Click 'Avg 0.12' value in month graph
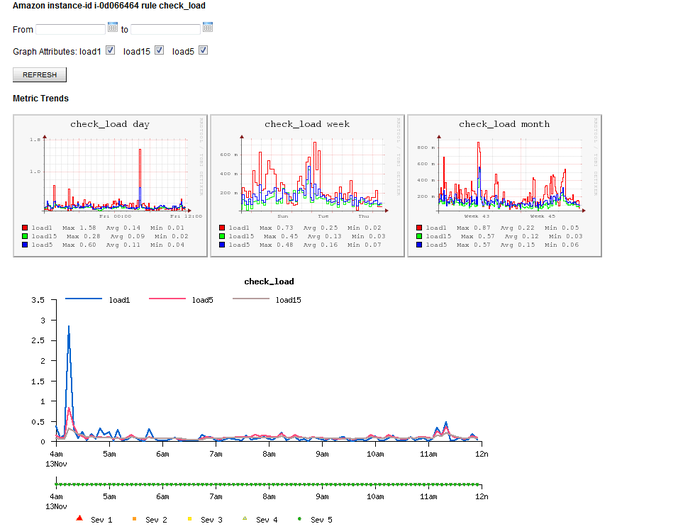Screen dimensions: 700x529 click(x=522, y=236)
